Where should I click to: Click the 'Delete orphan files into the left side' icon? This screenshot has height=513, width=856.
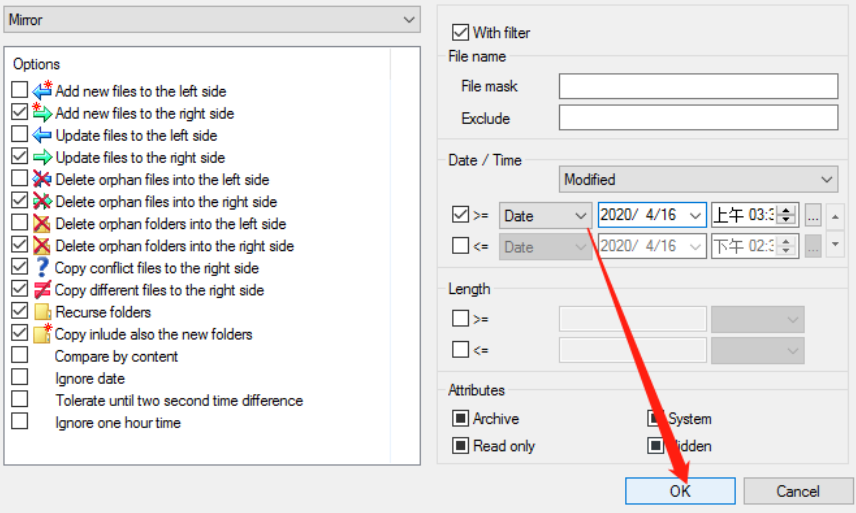[x=42, y=179]
